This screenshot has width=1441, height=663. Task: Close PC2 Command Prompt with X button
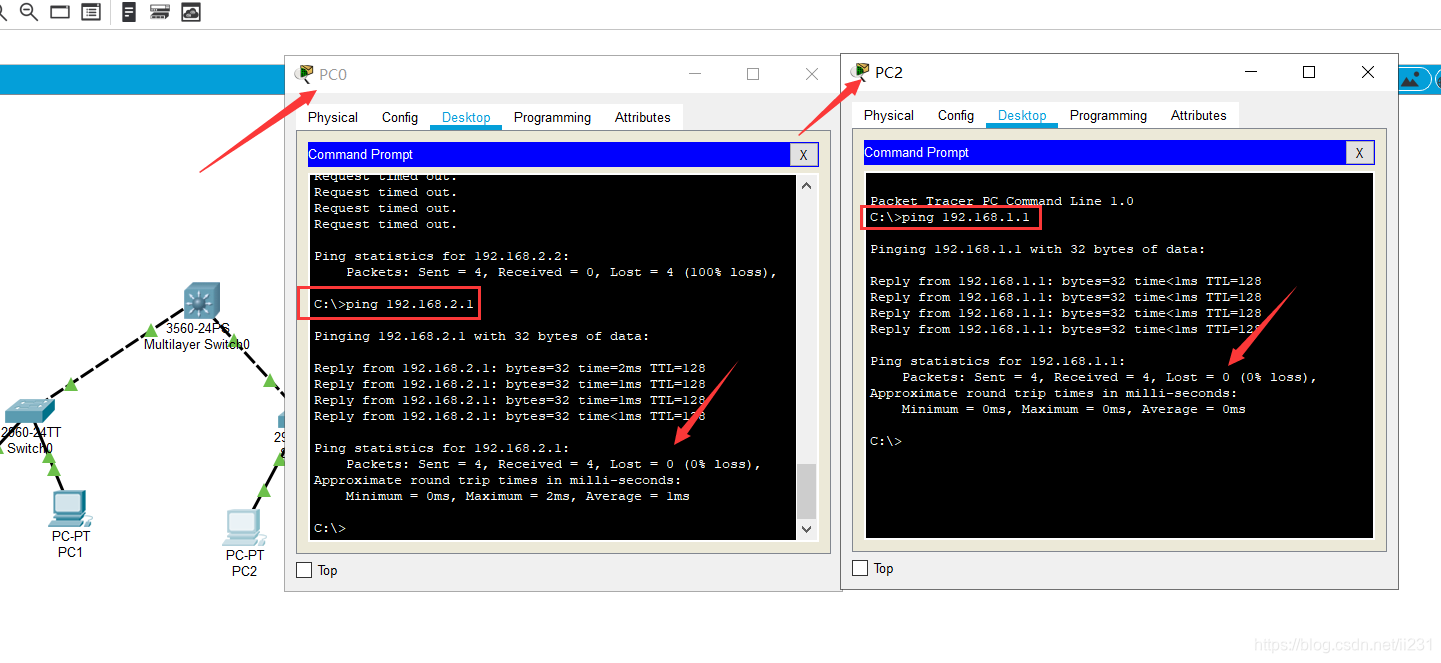point(1359,153)
